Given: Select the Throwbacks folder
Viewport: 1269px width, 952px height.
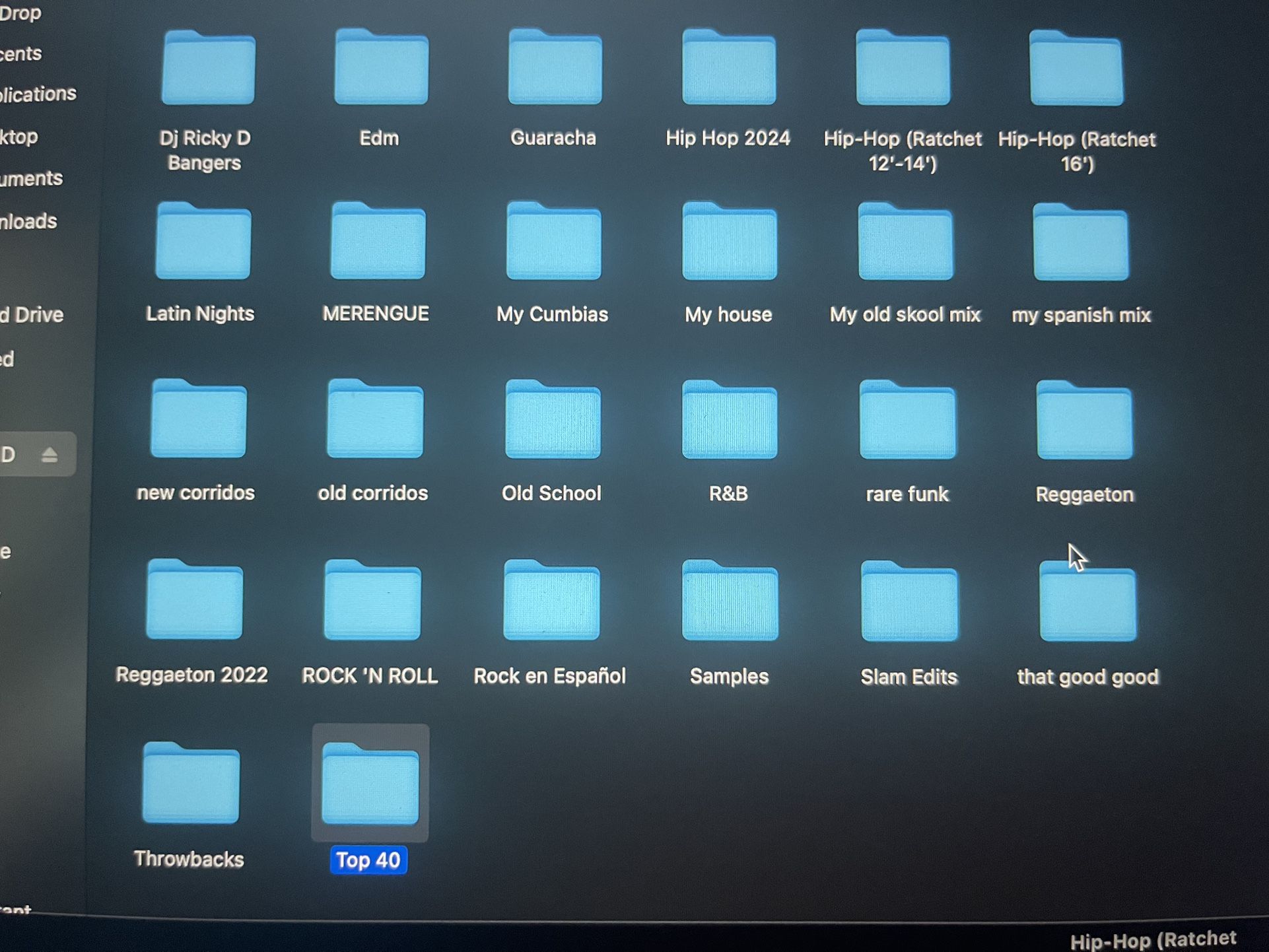Looking at the screenshot, I should [x=191, y=785].
